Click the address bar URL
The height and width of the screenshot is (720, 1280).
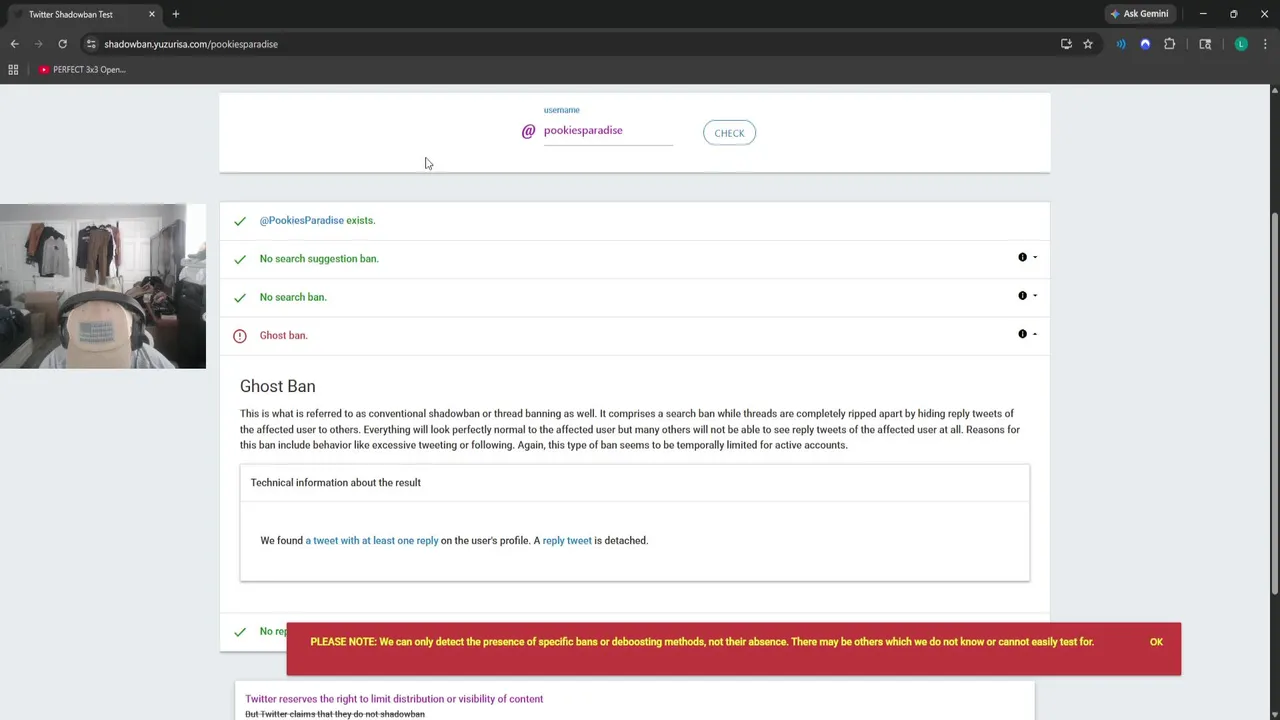tap(191, 44)
